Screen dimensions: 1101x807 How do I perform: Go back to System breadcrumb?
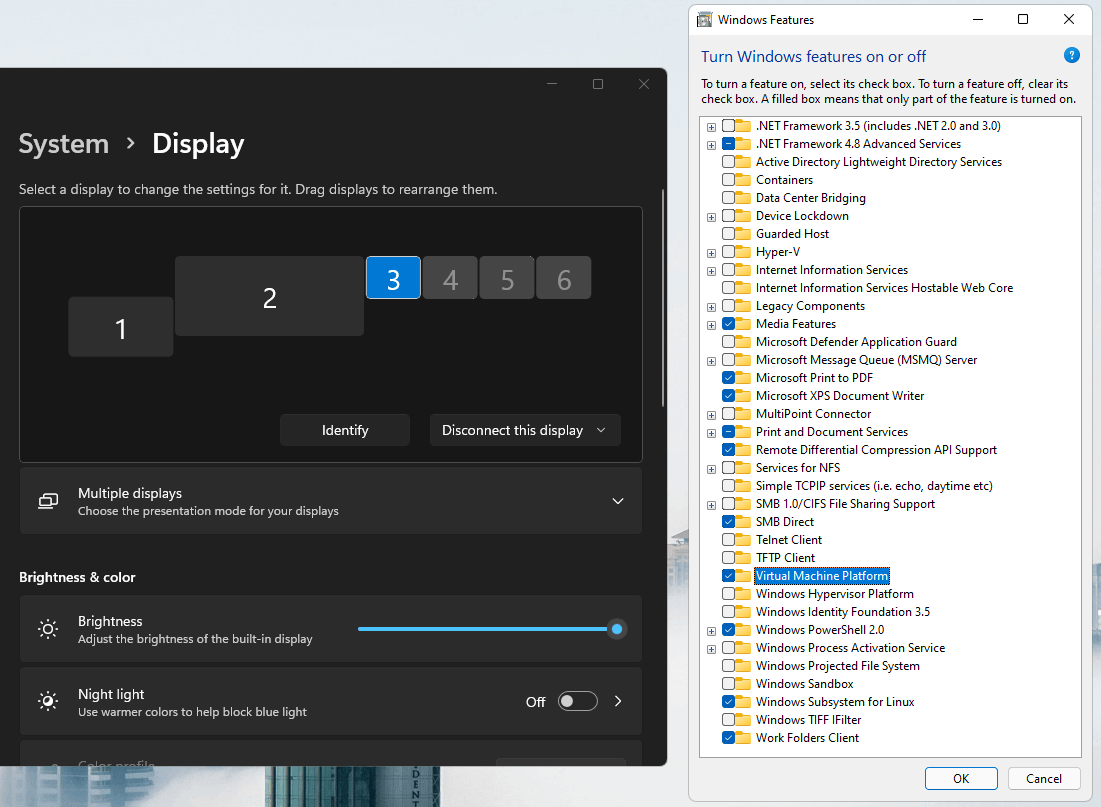(64, 144)
